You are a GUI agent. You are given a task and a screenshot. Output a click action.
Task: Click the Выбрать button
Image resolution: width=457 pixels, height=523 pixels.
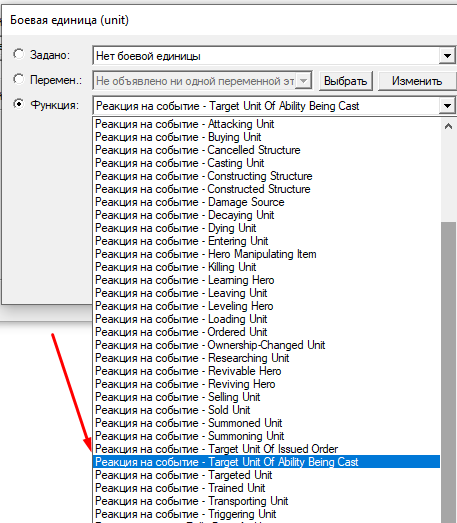(x=346, y=81)
